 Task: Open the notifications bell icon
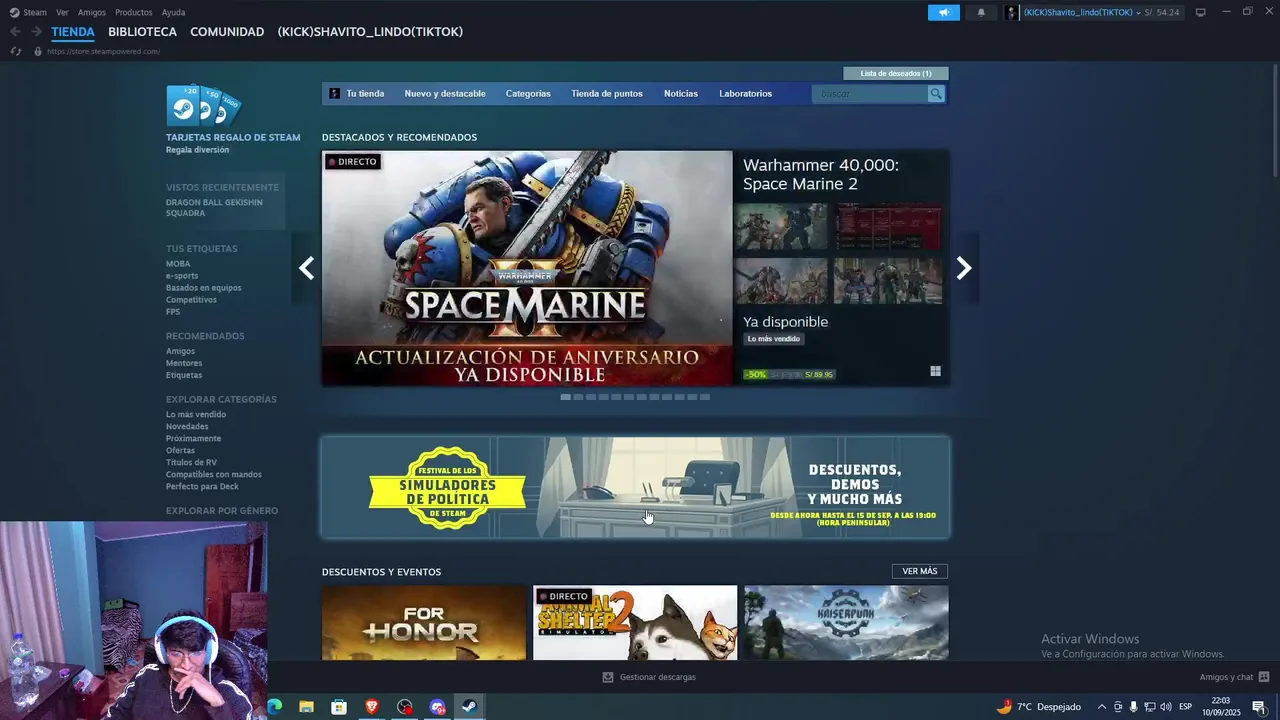coord(980,12)
